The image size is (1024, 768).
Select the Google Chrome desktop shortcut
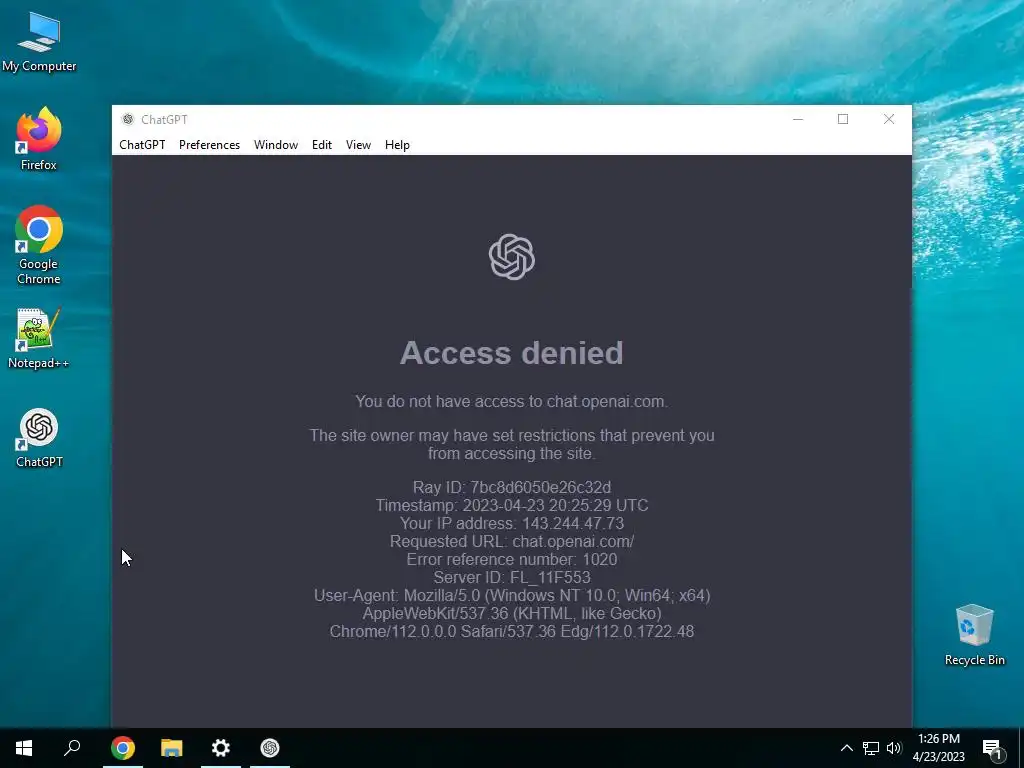pos(39,245)
